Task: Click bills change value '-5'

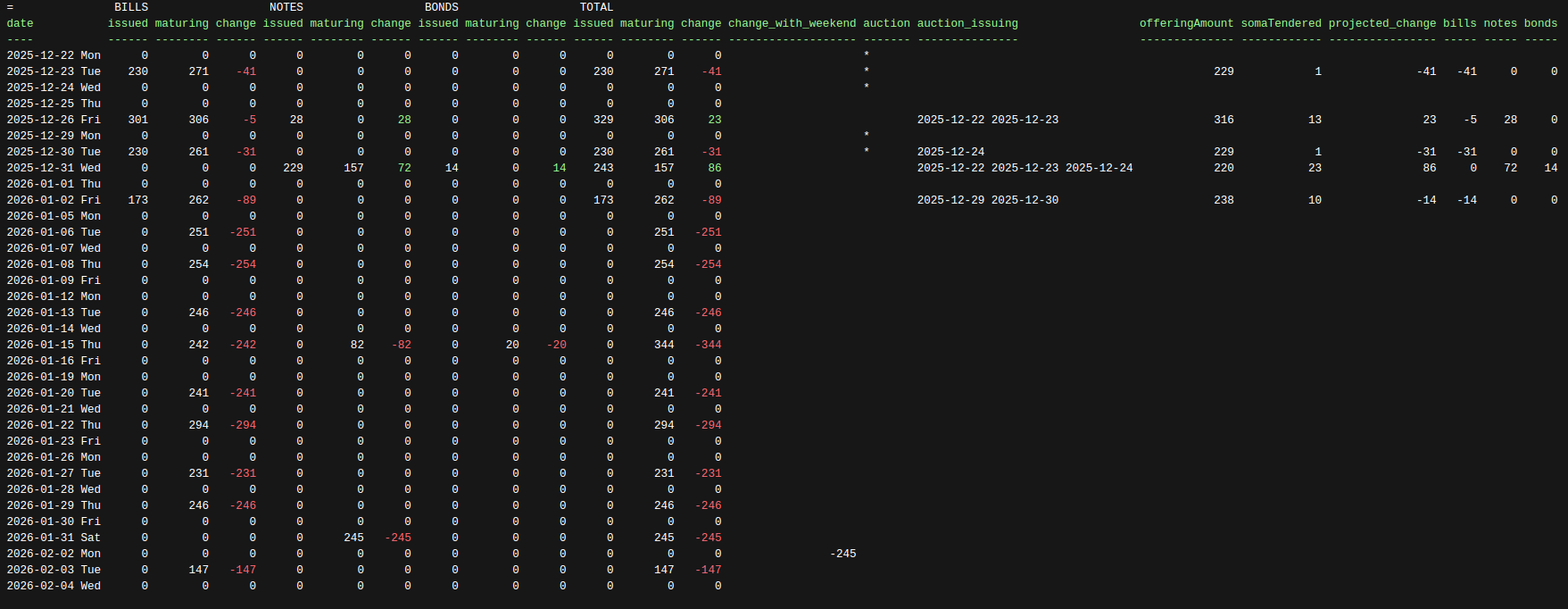Action: (x=249, y=120)
